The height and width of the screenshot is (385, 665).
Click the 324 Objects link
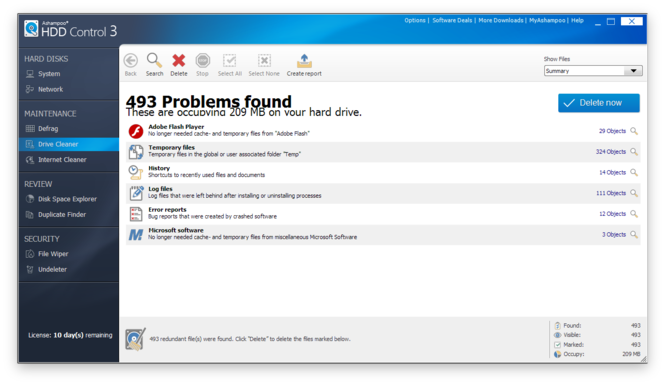(610, 152)
